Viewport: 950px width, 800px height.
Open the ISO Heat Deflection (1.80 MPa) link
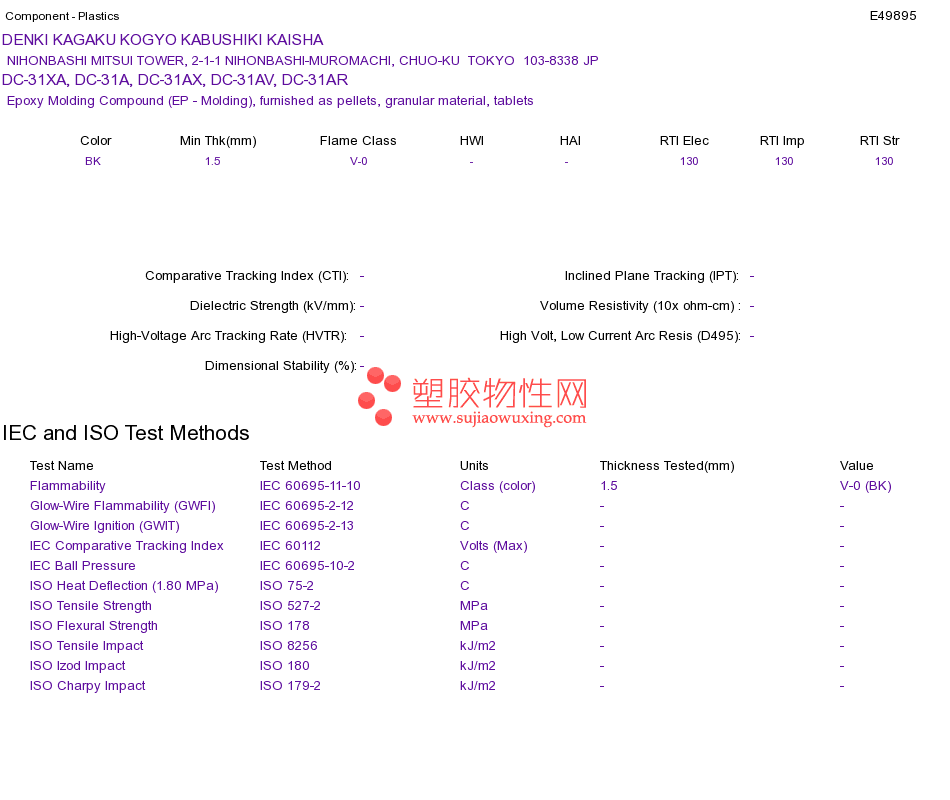(124, 585)
